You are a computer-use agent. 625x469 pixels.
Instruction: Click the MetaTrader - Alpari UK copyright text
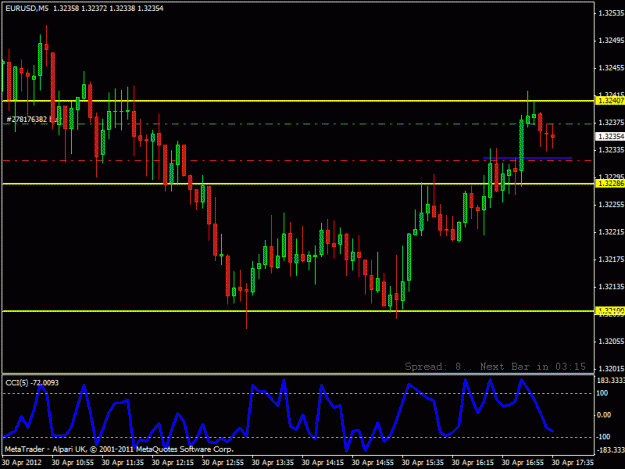[x=119, y=449]
